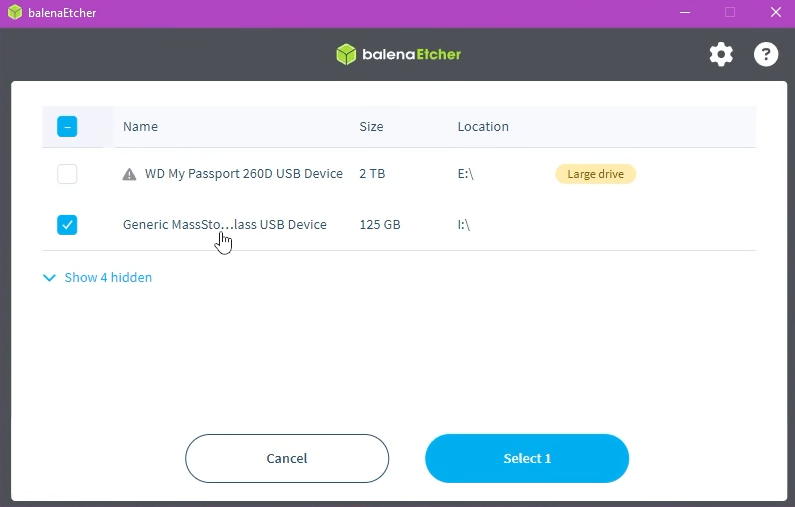
Task: Minimize the balenaEtcher window
Action: pos(685,12)
